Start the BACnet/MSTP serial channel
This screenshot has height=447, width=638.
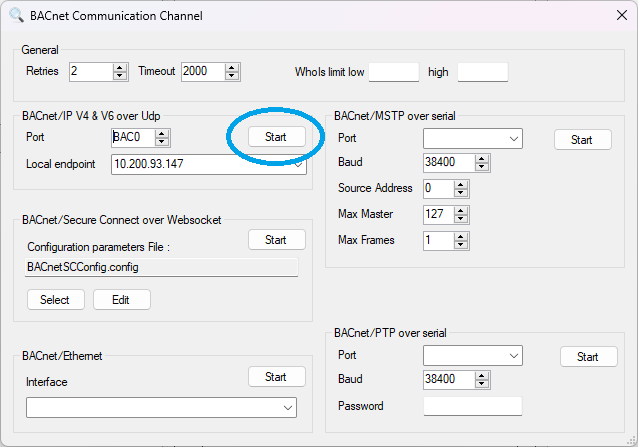[582, 140]
